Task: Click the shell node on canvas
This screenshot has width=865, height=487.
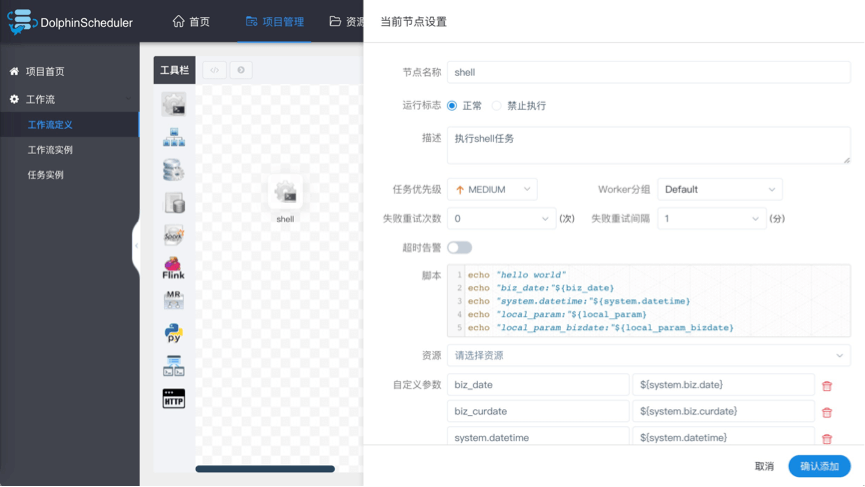Action: (285, 192)
